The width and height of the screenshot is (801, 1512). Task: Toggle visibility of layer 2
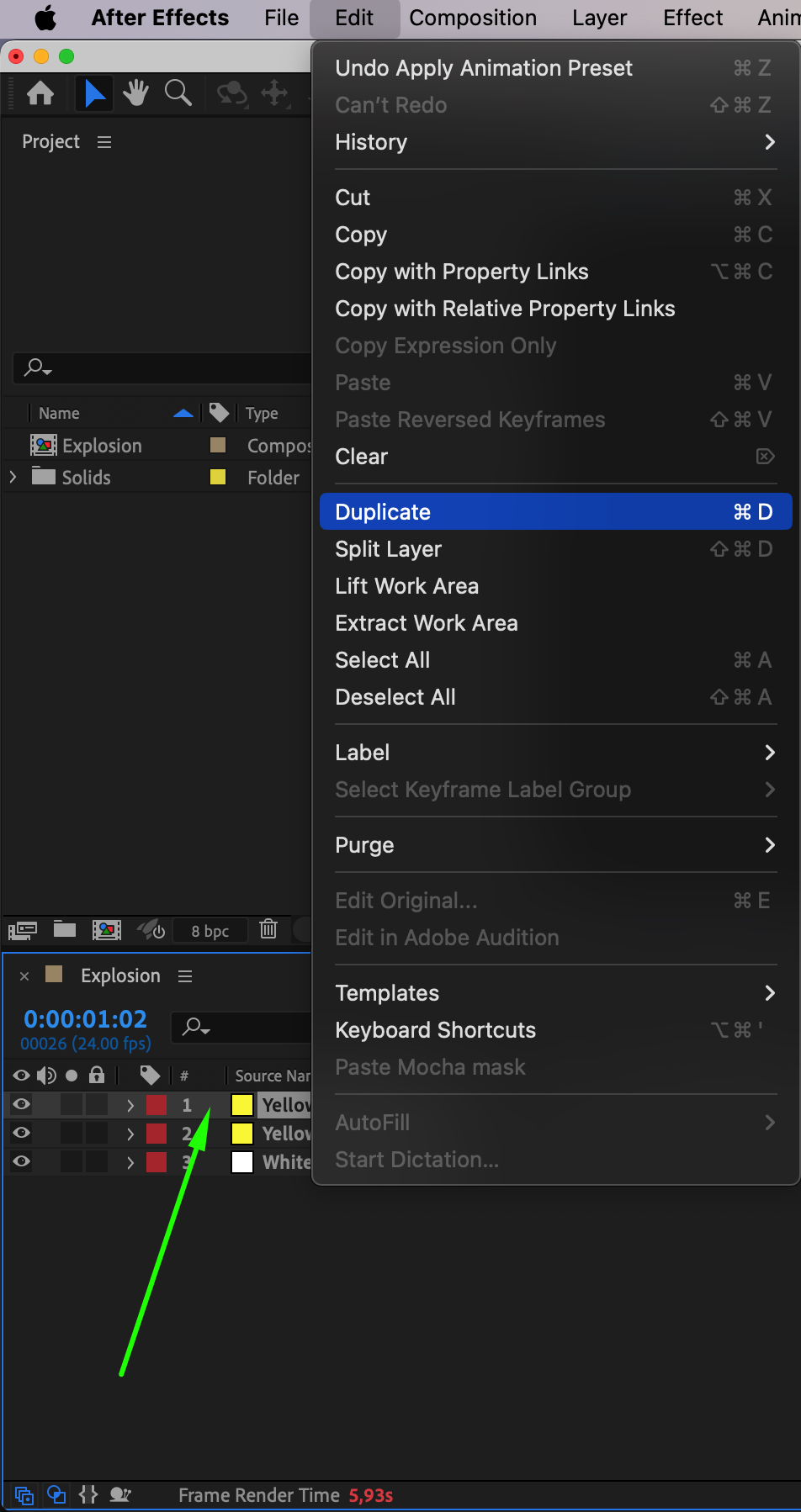point(22,1133)
